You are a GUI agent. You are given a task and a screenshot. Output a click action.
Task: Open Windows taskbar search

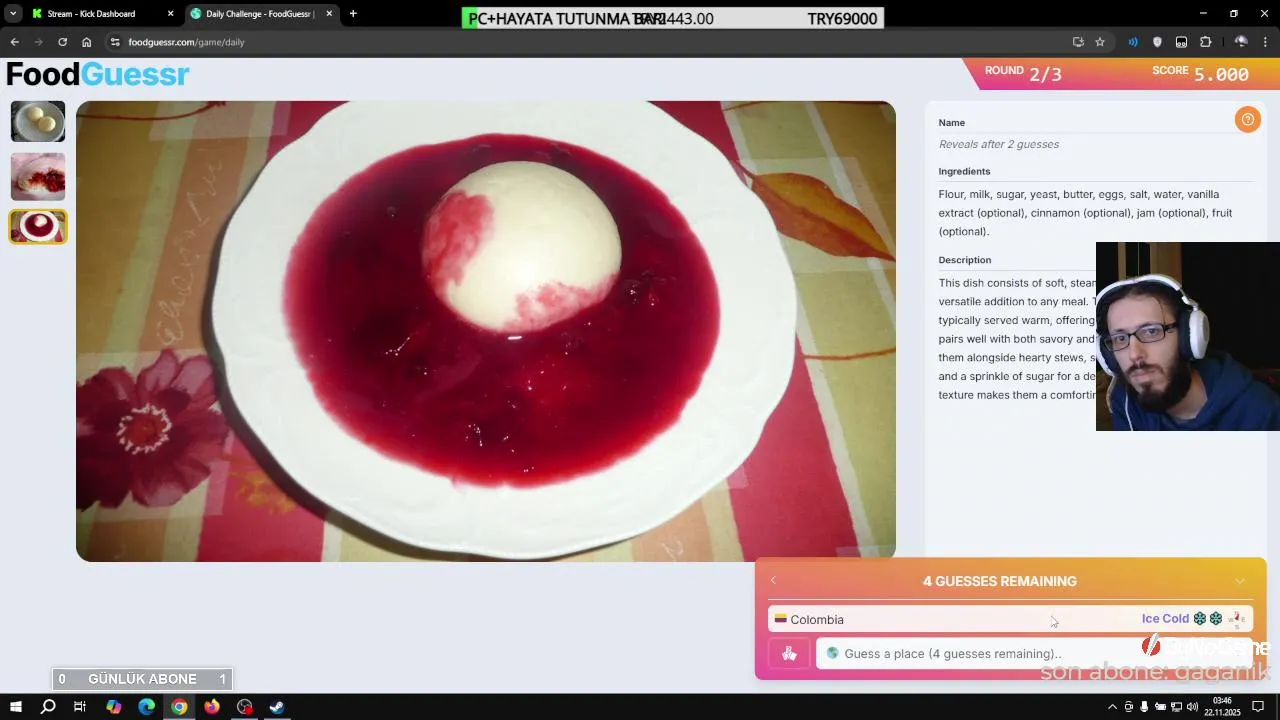(x=48, y=707)
